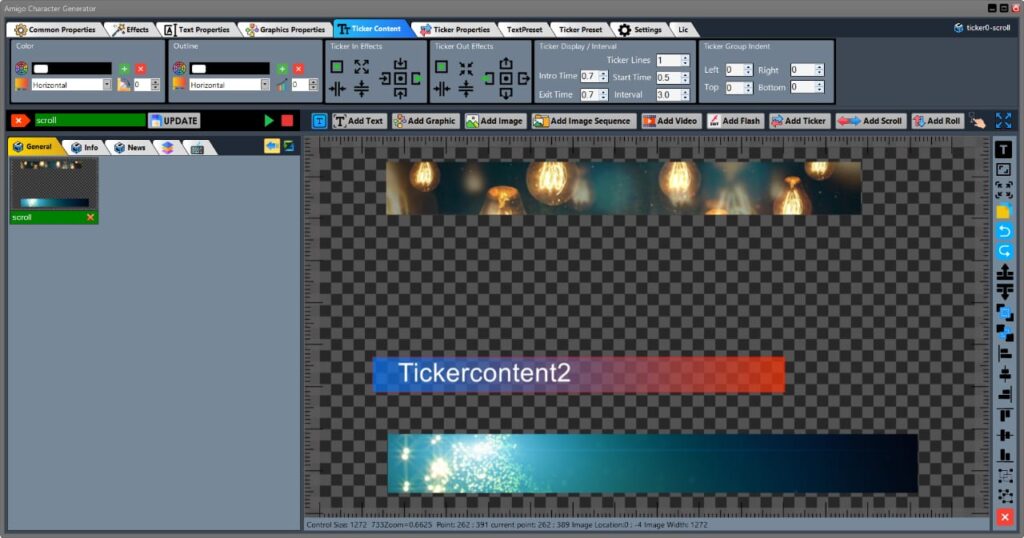
Task: Click the green scroll name input field
Action: pyautogui.click(x=89, y=120)
